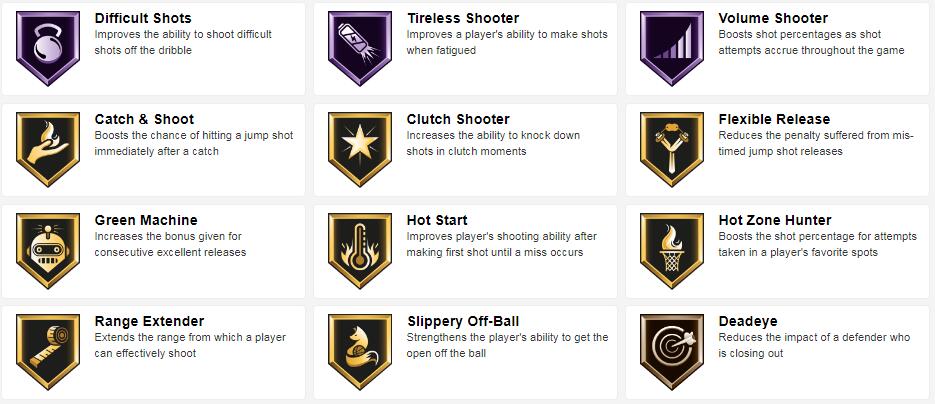Click the Hot Zone Hunter flaming-hoop badge
Image resolution: width=935 pixels, height=404 pixels.
[x=671, y=251]
